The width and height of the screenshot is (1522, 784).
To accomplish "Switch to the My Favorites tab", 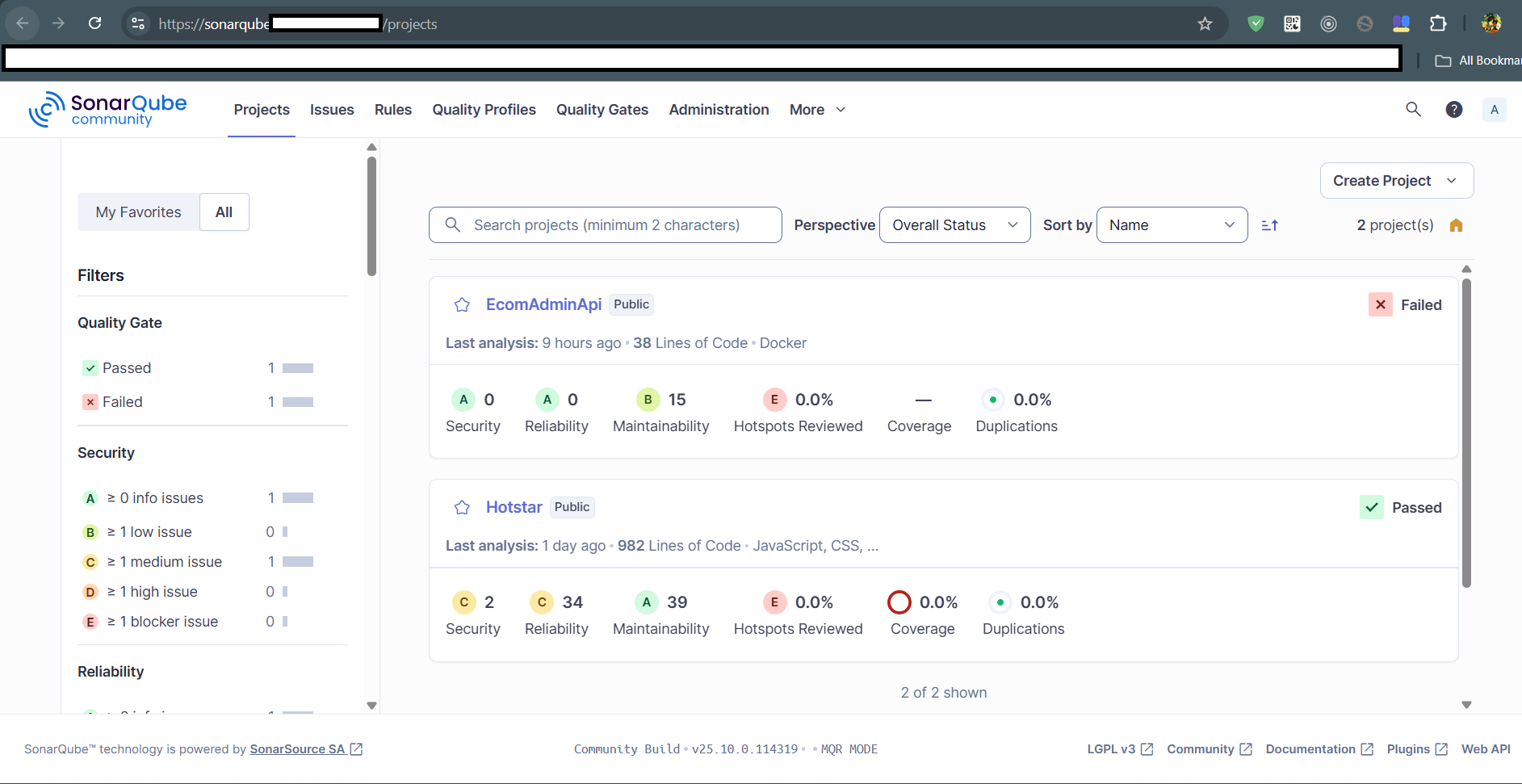I will [138, 212].
